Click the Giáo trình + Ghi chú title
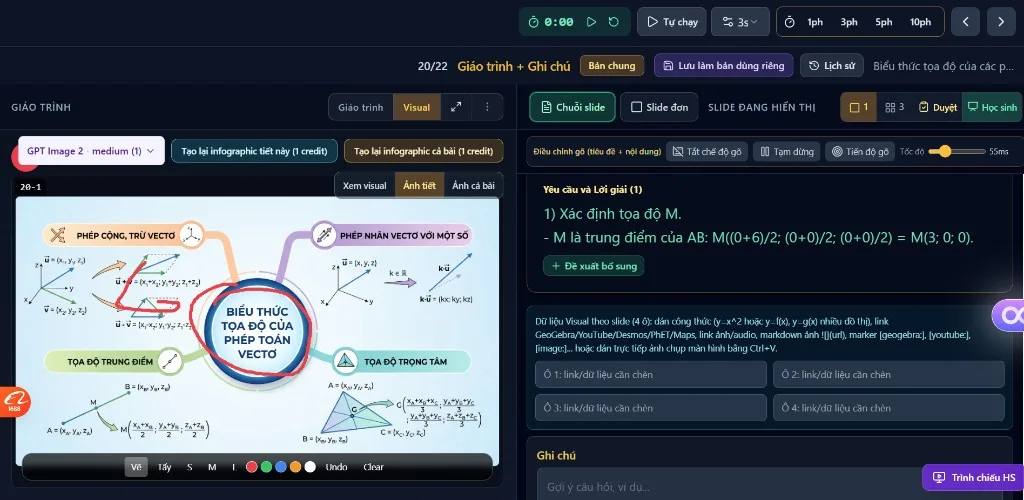 coord(513,66)
